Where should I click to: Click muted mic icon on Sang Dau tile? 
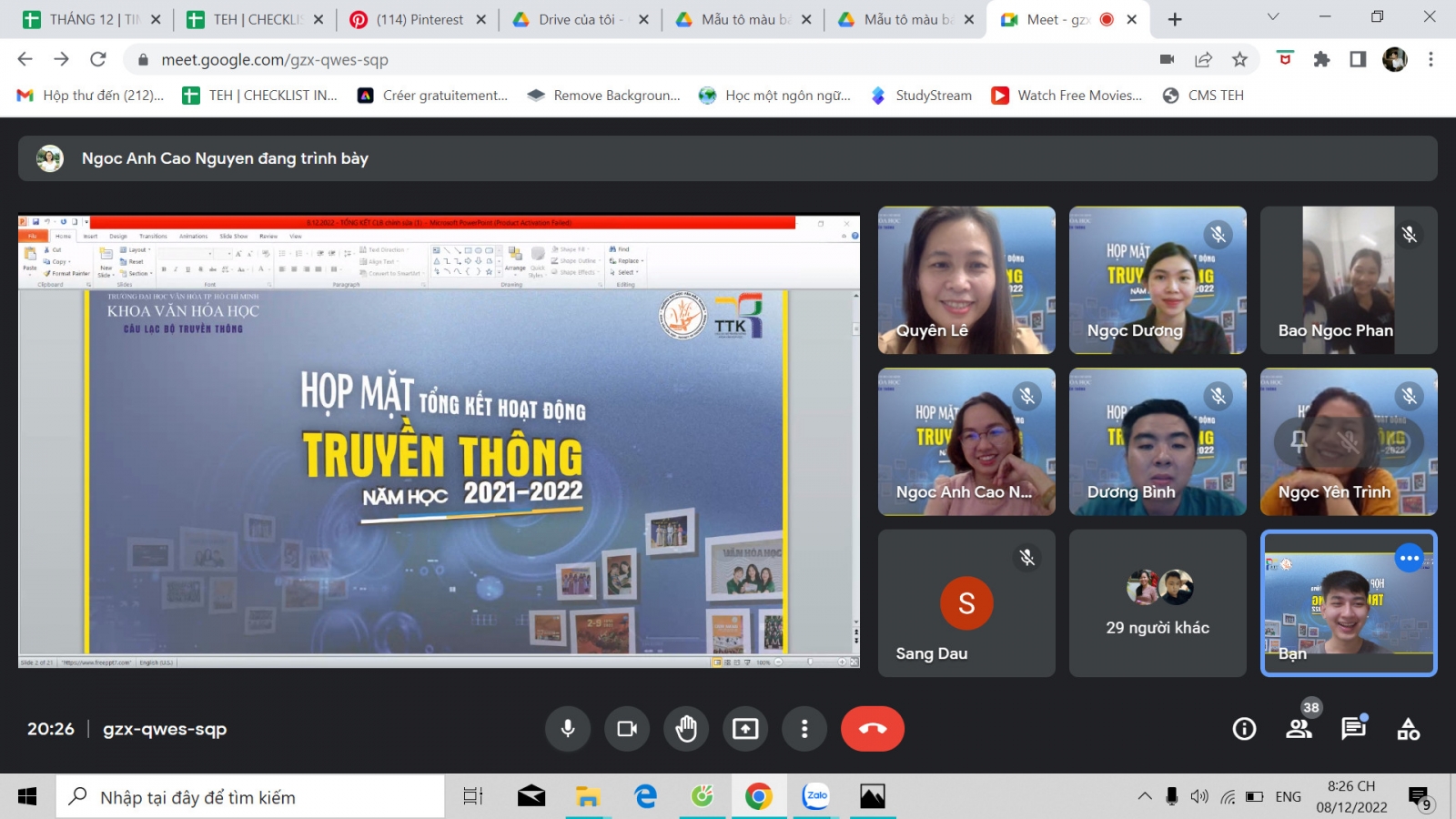[1026, 558]
